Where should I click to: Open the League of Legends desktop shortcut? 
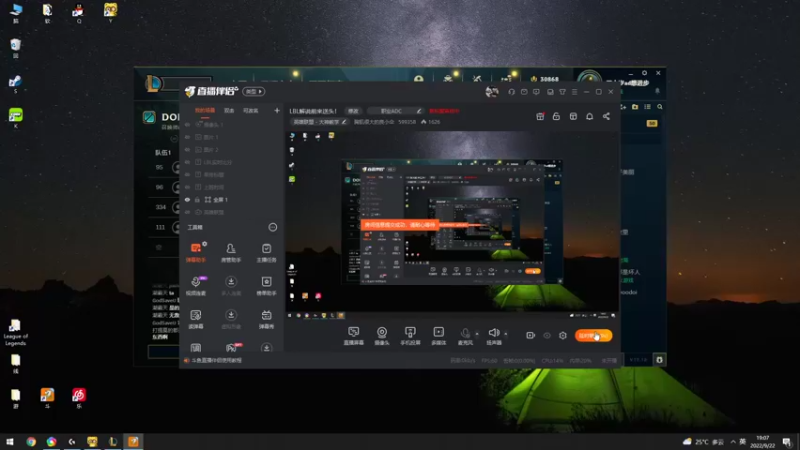click(15, 333)
